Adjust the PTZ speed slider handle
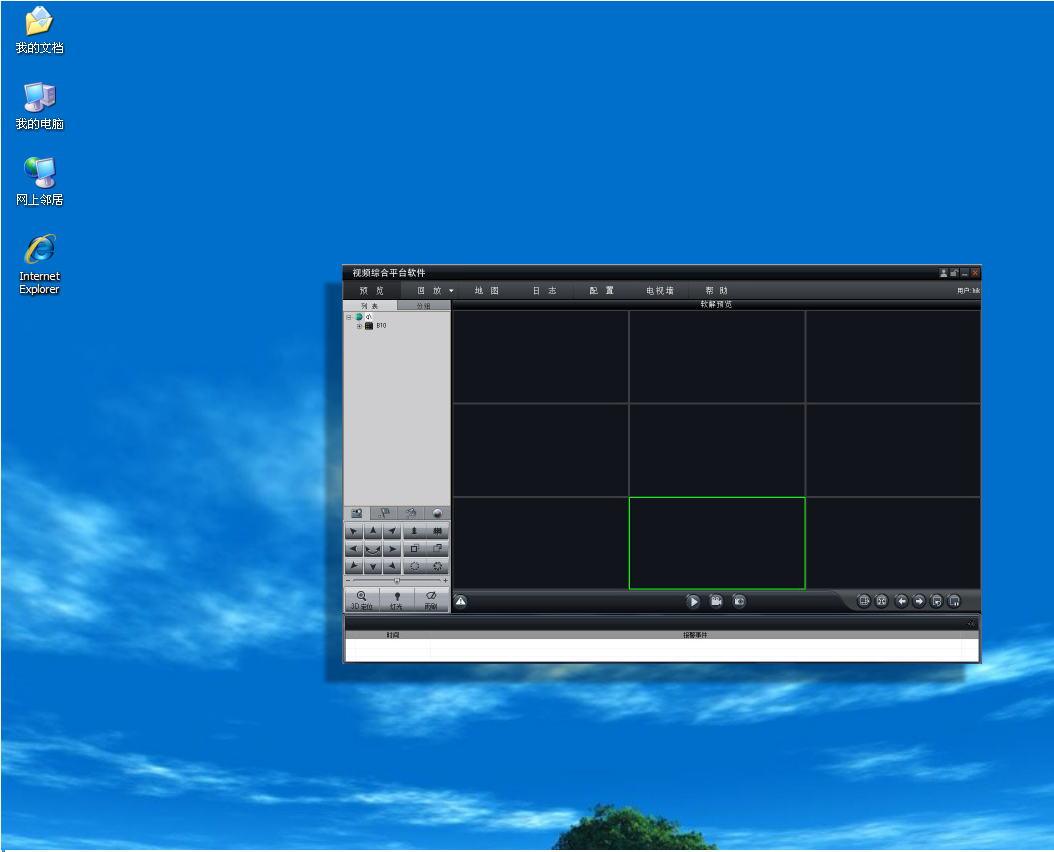This screenshot has height=852, width=1054. [397, 580]
